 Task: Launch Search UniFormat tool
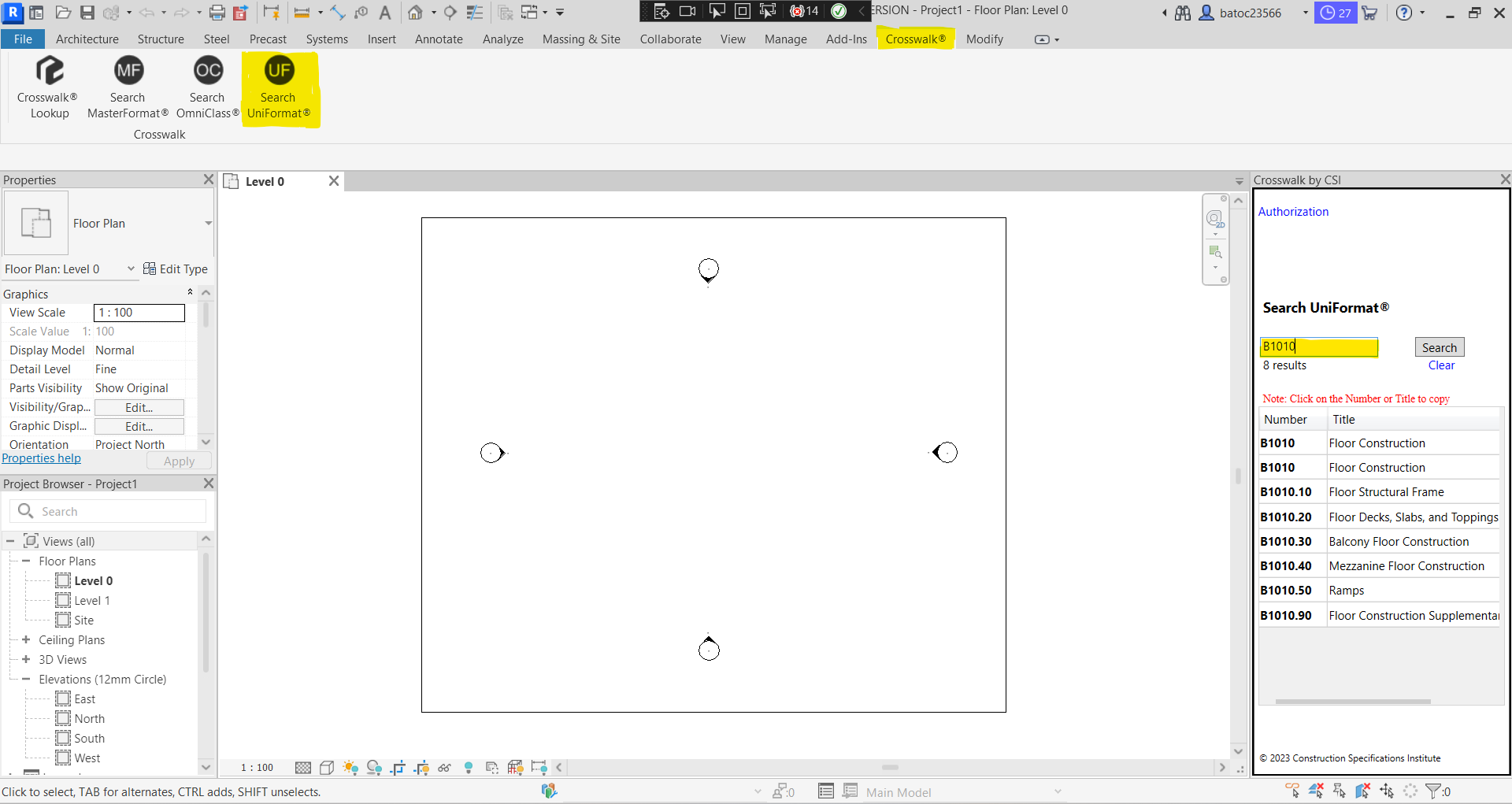pyautogui.click(x=279, y=87)
